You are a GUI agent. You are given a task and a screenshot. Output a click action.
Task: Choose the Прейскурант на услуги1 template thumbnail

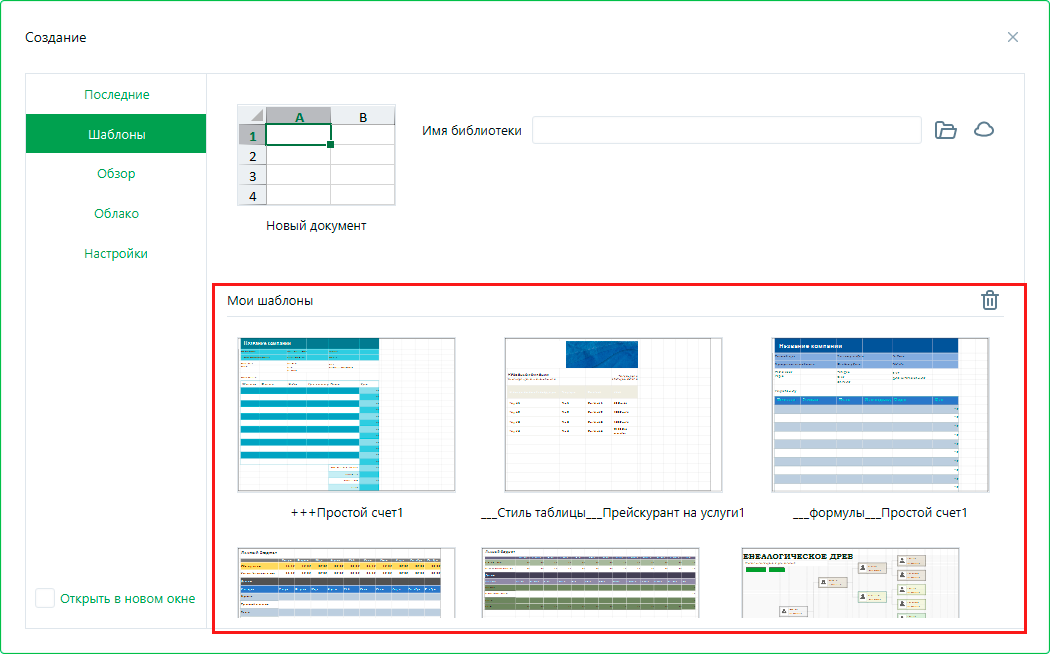613,414
